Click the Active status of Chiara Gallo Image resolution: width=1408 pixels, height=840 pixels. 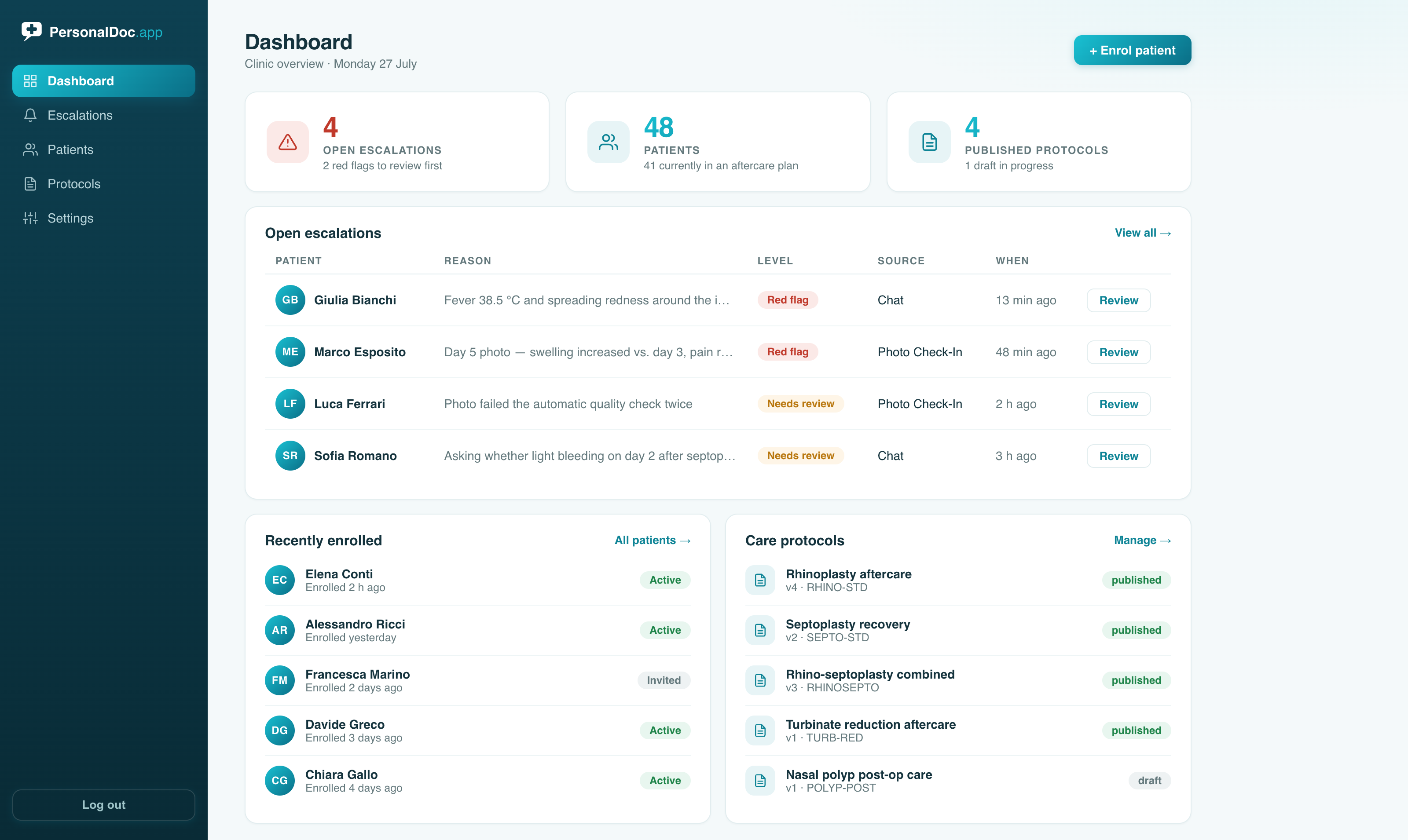(665, 781)
